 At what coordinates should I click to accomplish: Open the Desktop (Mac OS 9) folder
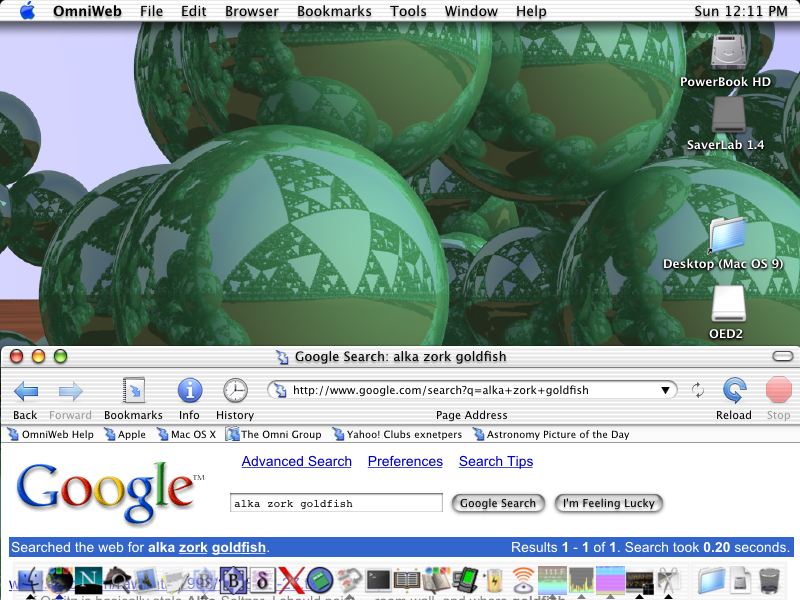[x=726, y=236]
